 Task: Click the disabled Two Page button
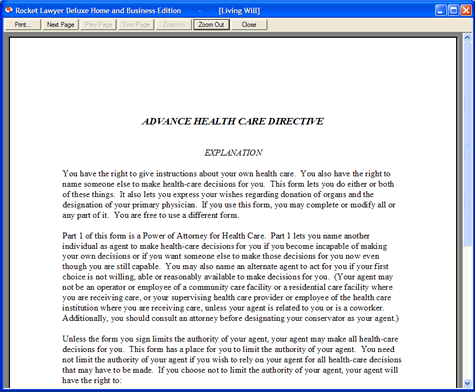click(136, 25)
